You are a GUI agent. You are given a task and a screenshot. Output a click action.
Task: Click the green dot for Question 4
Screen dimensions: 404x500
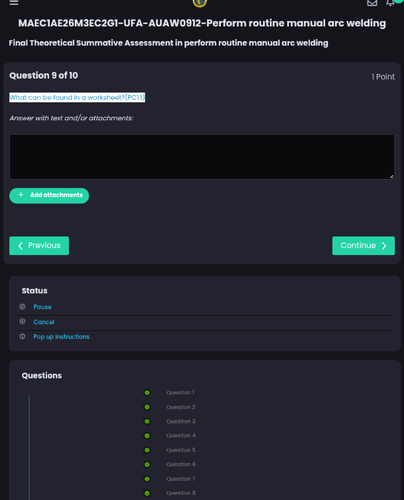click(147, 436)
